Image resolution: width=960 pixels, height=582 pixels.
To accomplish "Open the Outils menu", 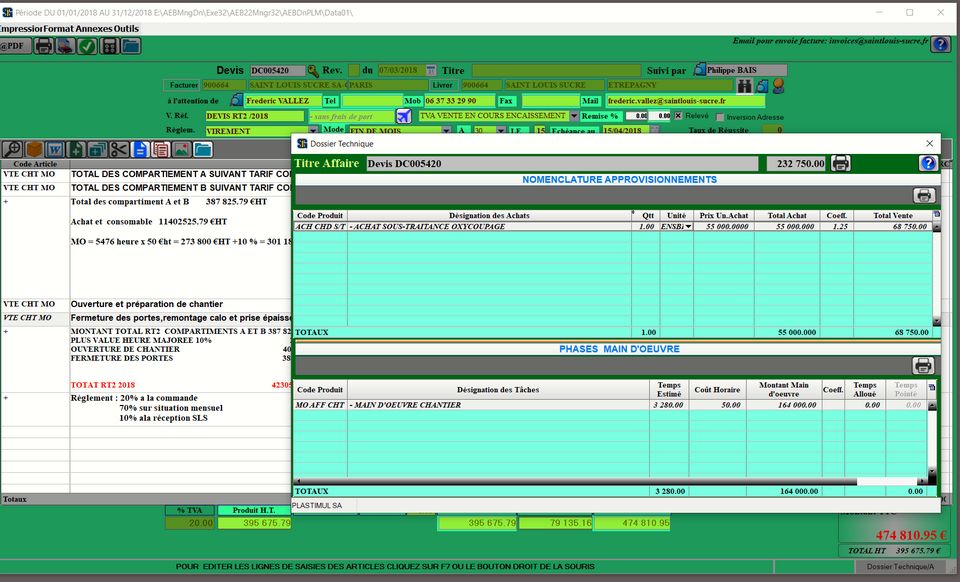I will tap(126, 29).
